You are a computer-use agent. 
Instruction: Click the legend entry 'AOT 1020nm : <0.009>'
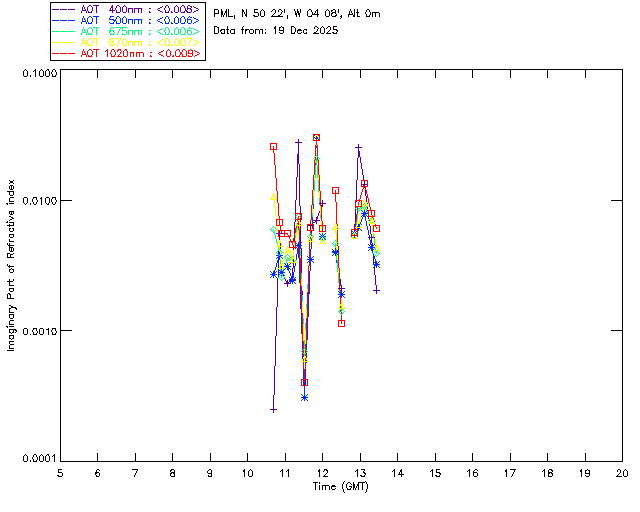pos(140,53)
